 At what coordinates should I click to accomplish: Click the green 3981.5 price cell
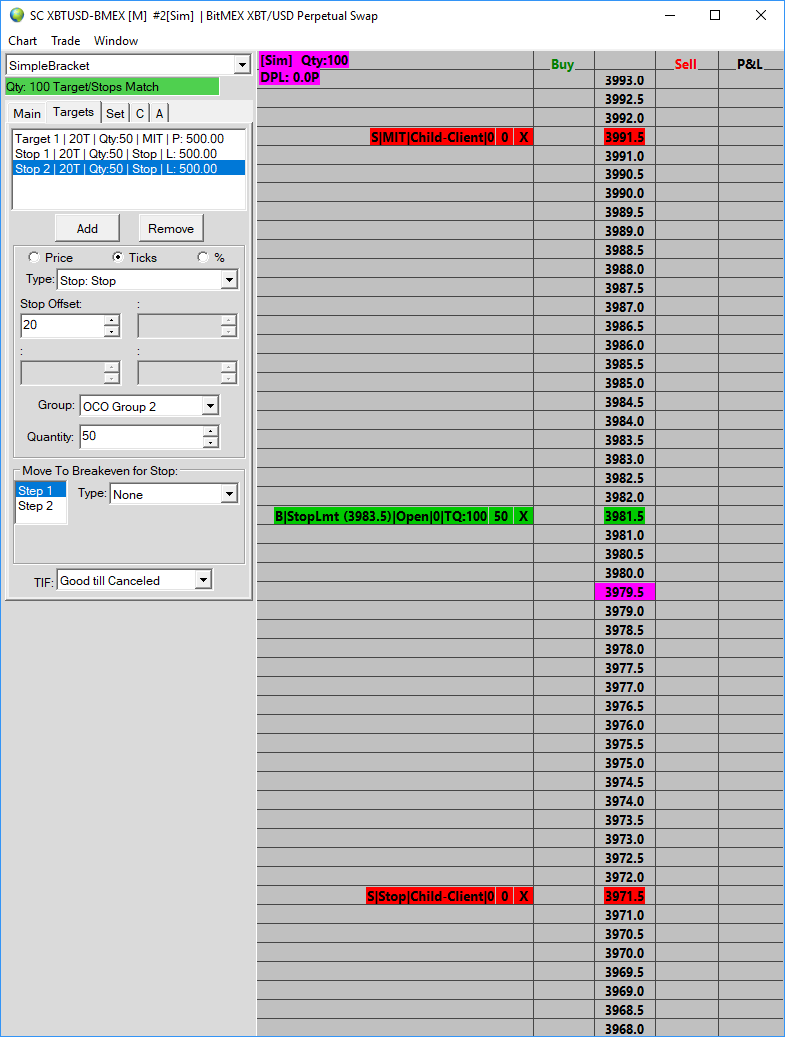[x=624, y=516]
